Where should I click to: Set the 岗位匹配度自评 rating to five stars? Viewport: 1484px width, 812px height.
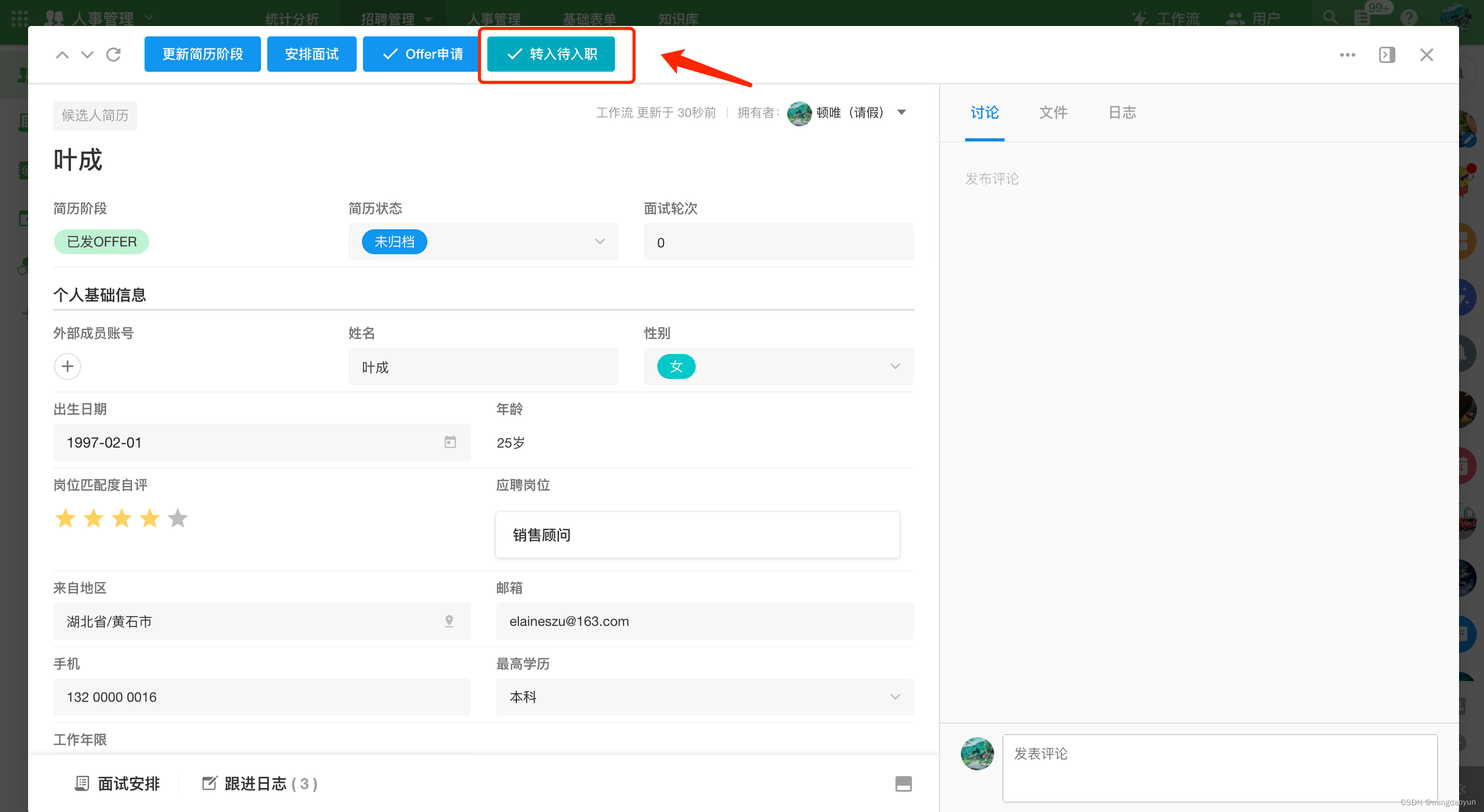click(x=177, y=518)
